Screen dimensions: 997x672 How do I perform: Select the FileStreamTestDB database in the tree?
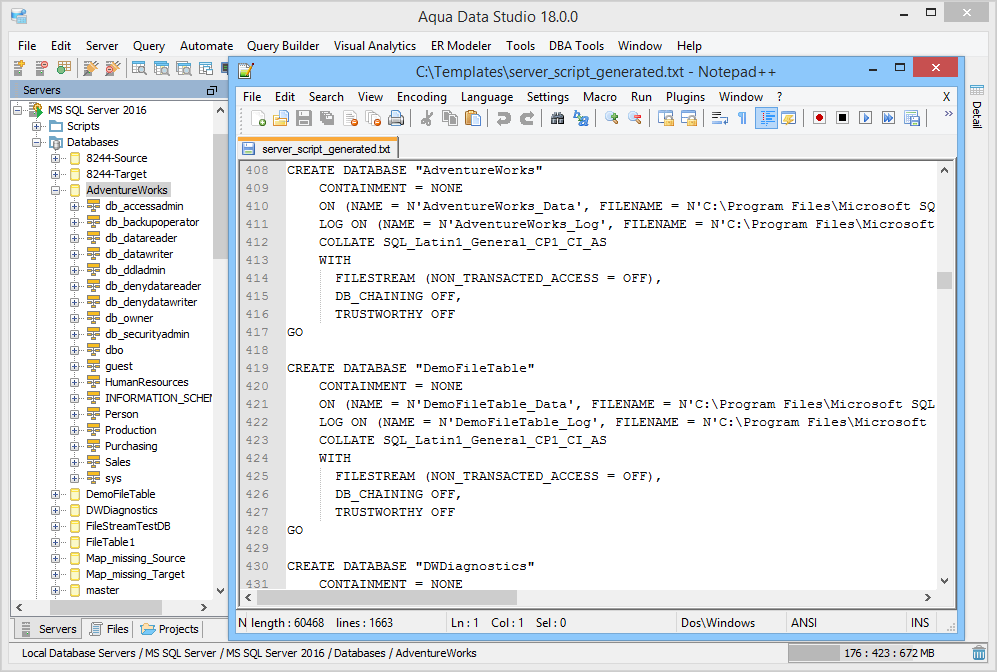pyautogui.click(x=128, y=526)
